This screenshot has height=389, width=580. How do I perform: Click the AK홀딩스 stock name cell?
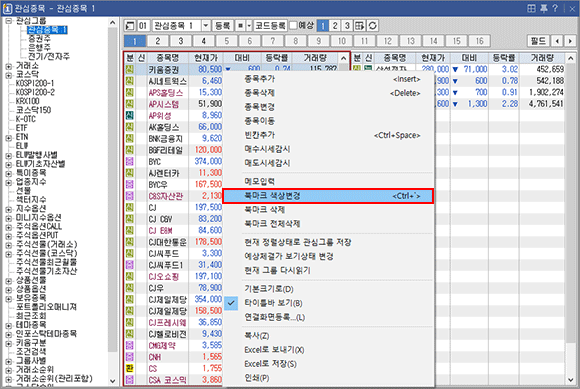168,127
